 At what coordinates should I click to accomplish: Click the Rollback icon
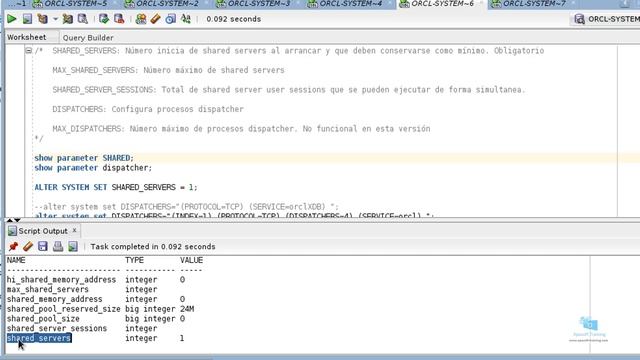pyautogui.click(x=119, y=19)
